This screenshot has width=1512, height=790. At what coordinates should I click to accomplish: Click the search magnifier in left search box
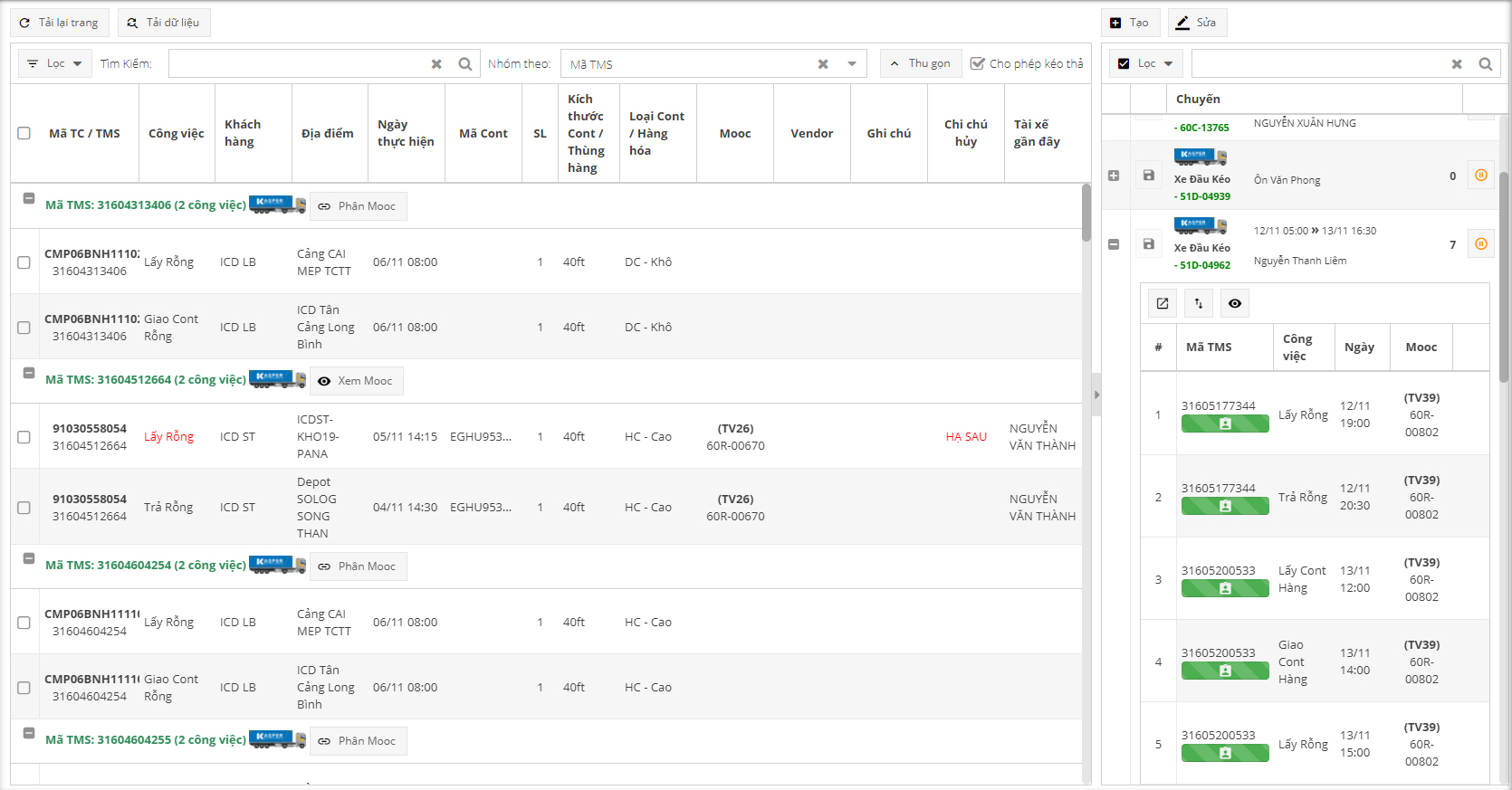click(x=464, y=64)
